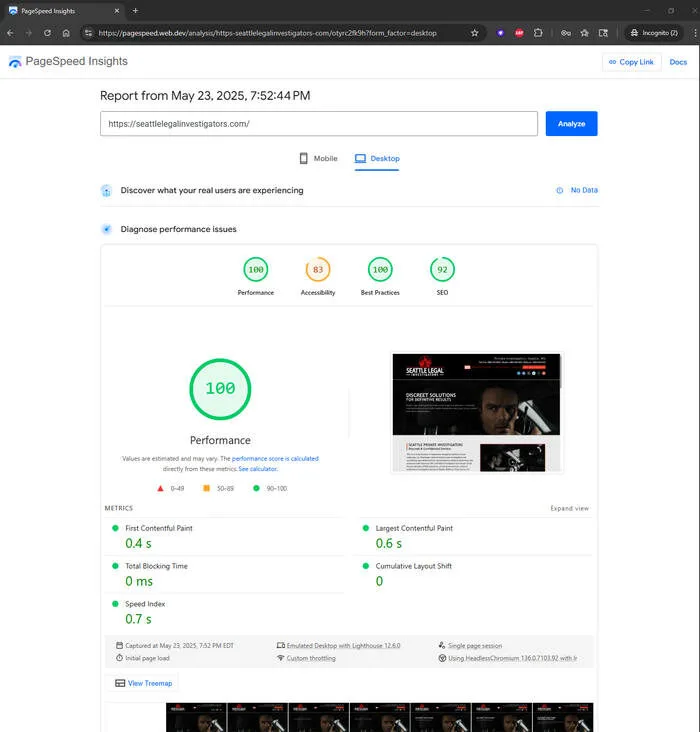Click 'Using HeadlessChromium' entry
This screenshot has width=700, height=732.
tap(512, 658)
